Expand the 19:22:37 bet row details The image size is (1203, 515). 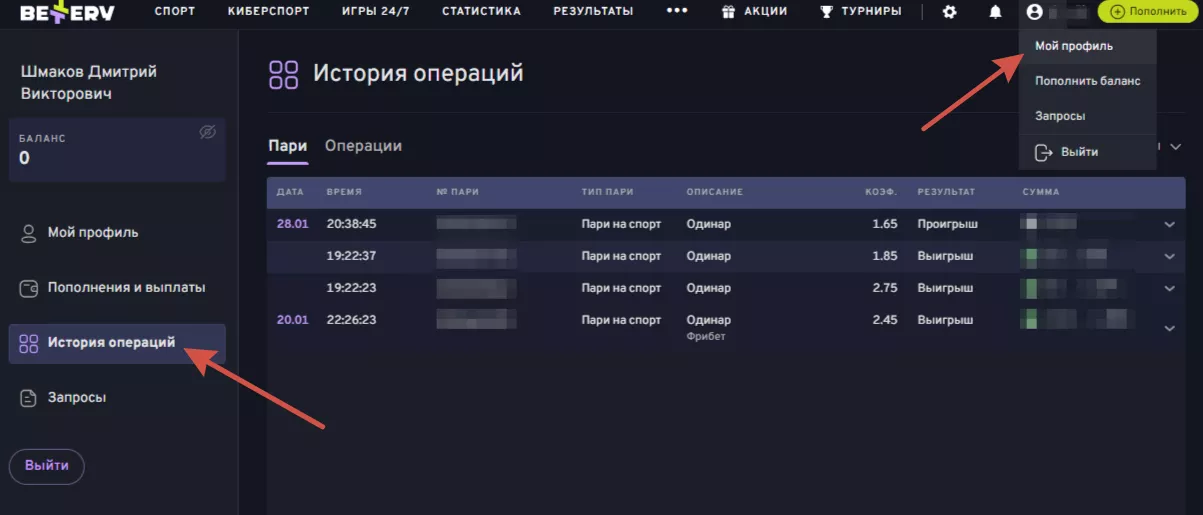pos(1169,256)
